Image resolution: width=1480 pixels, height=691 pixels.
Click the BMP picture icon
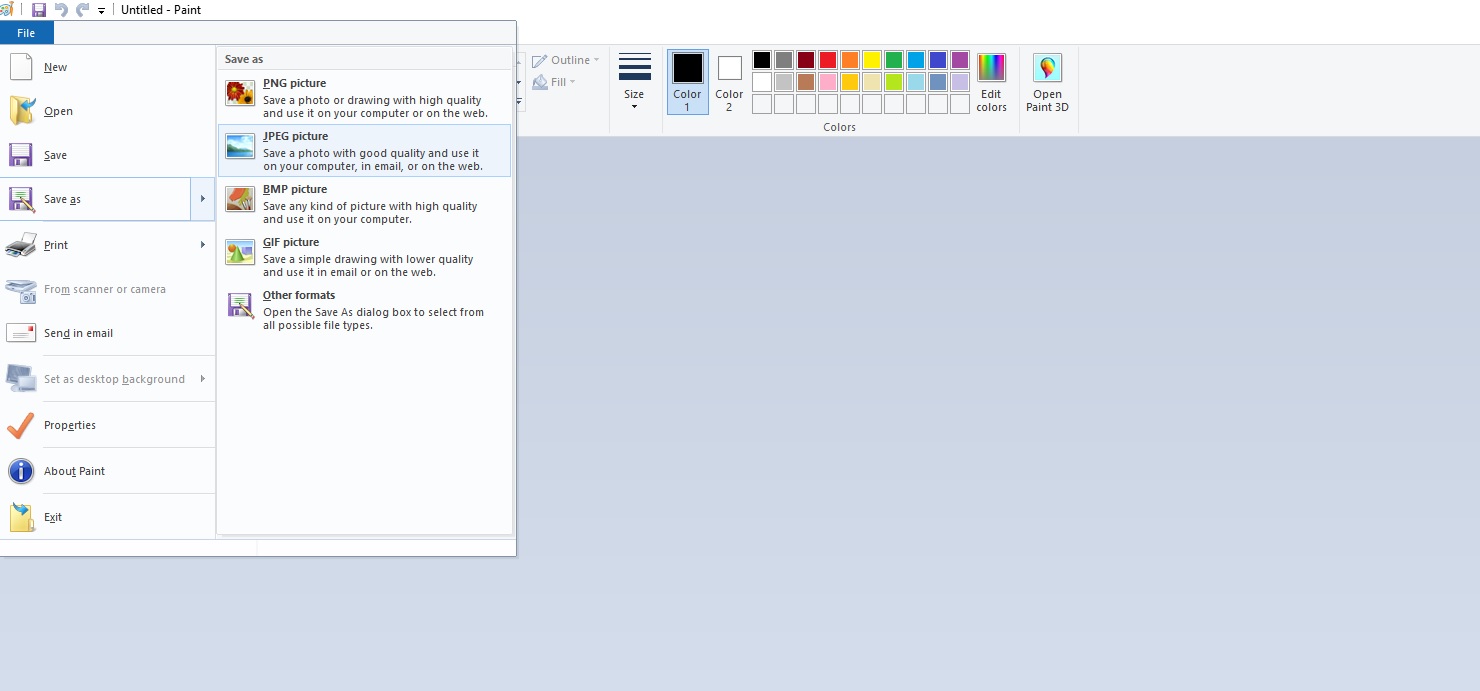click(x=240, y=200)
